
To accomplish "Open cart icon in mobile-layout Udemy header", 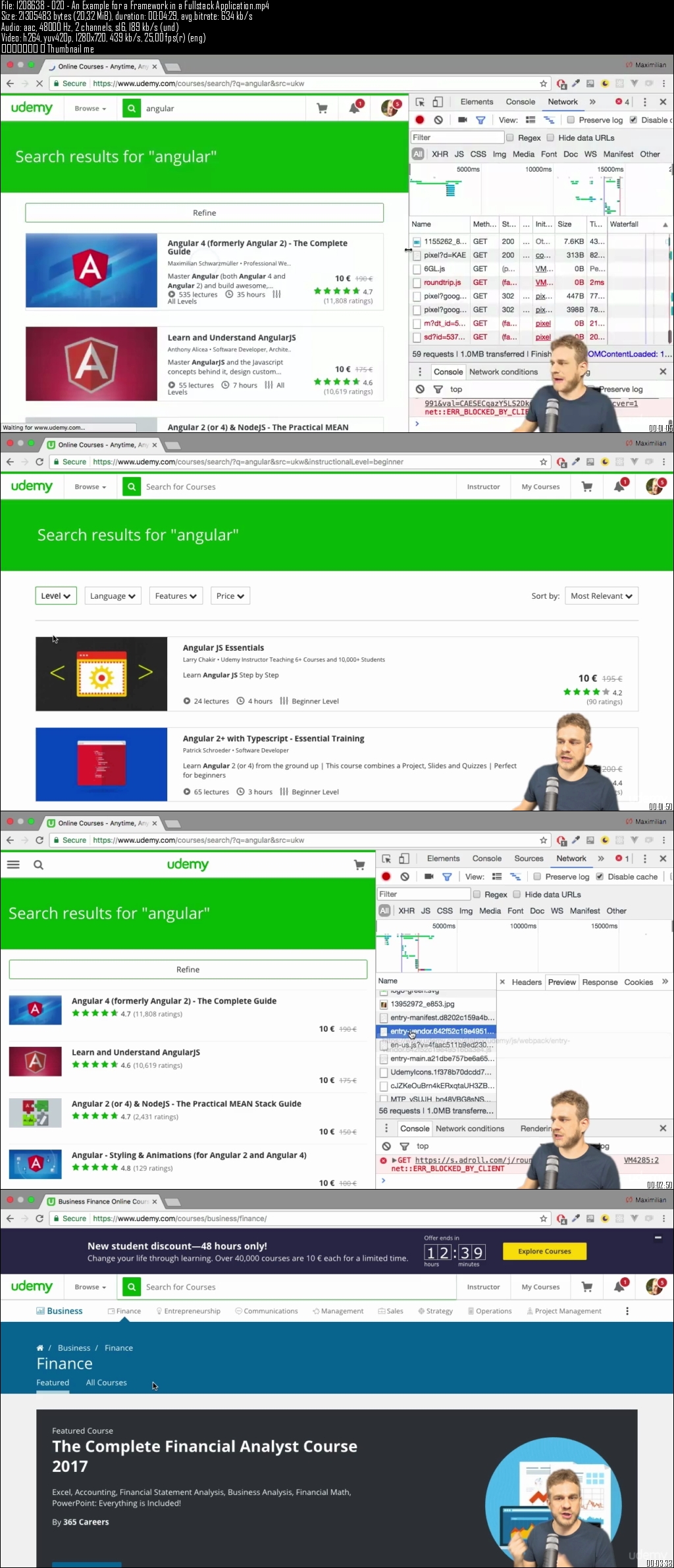I will [x=359, y=865].
